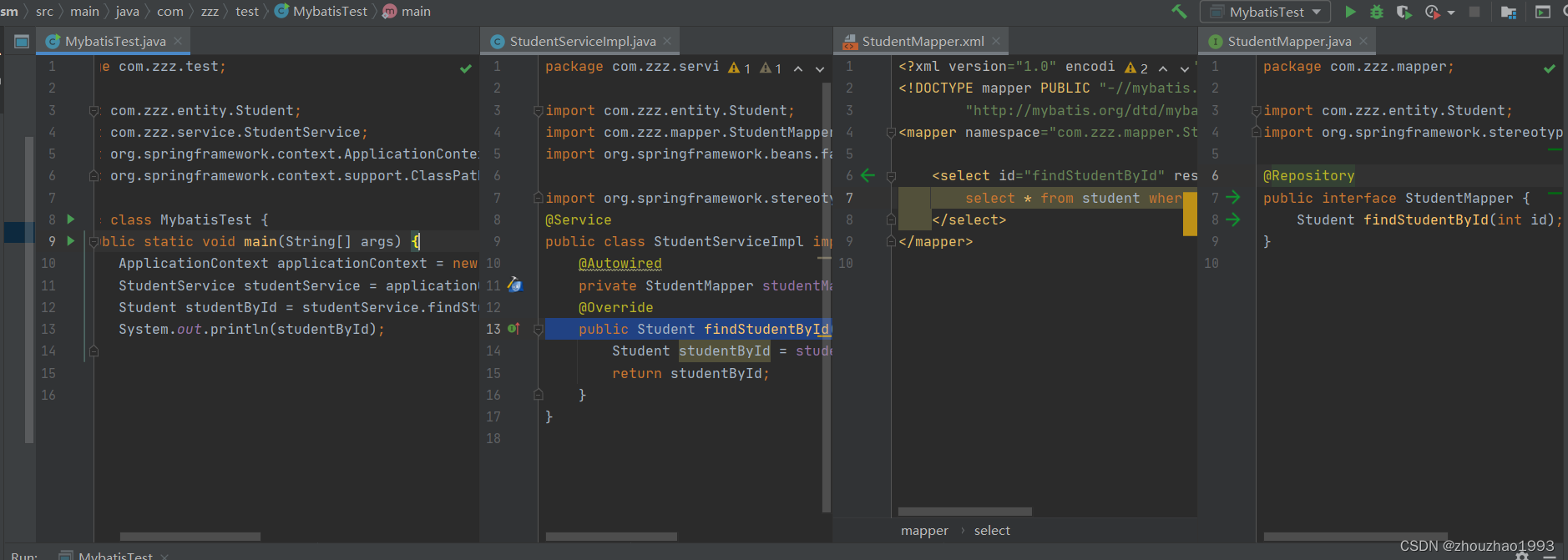Collapse the main method fold marker in MybatisTest
This screenshot has height=560, width=1568.
(94, 242)
